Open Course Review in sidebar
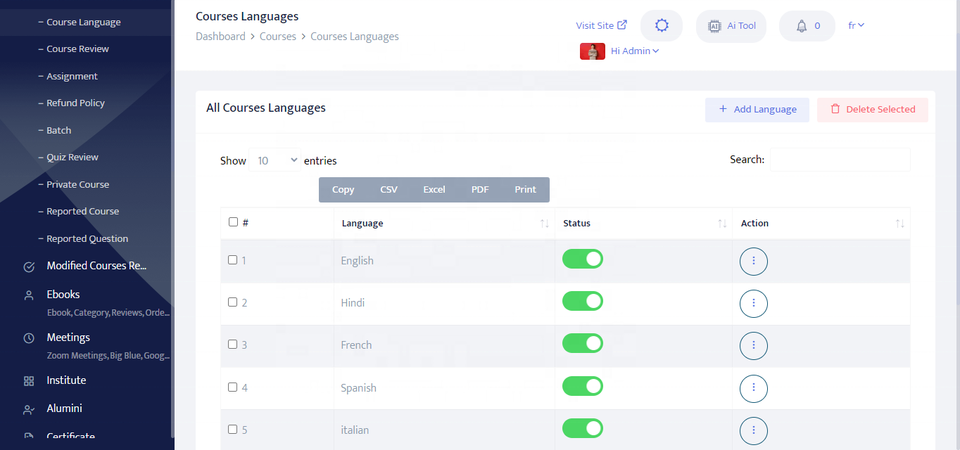This screenshot has width=960, height=450. pos(77,49)
